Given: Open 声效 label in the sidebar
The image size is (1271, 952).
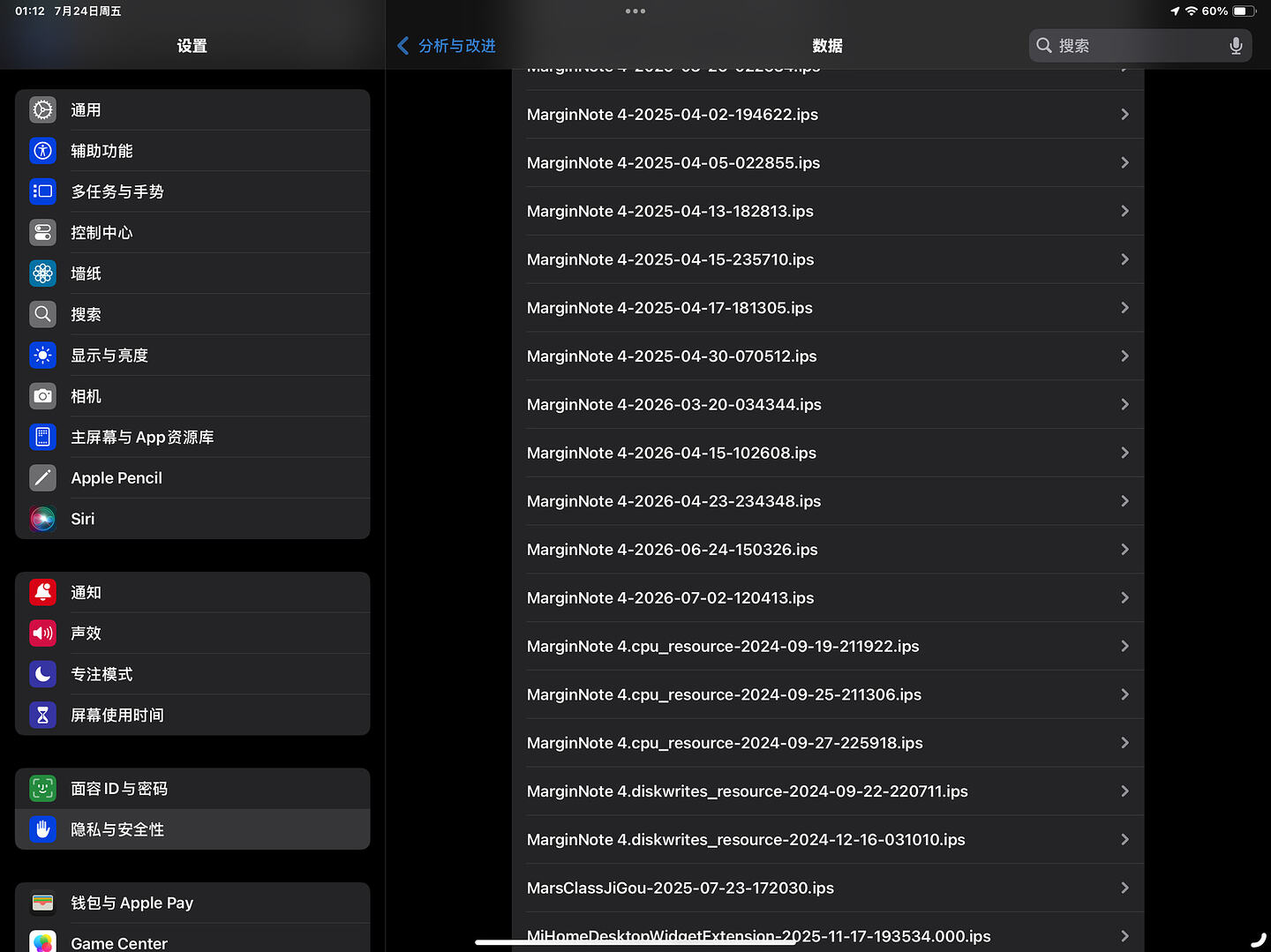Looking at the screenshot, I should pos(86,633).
